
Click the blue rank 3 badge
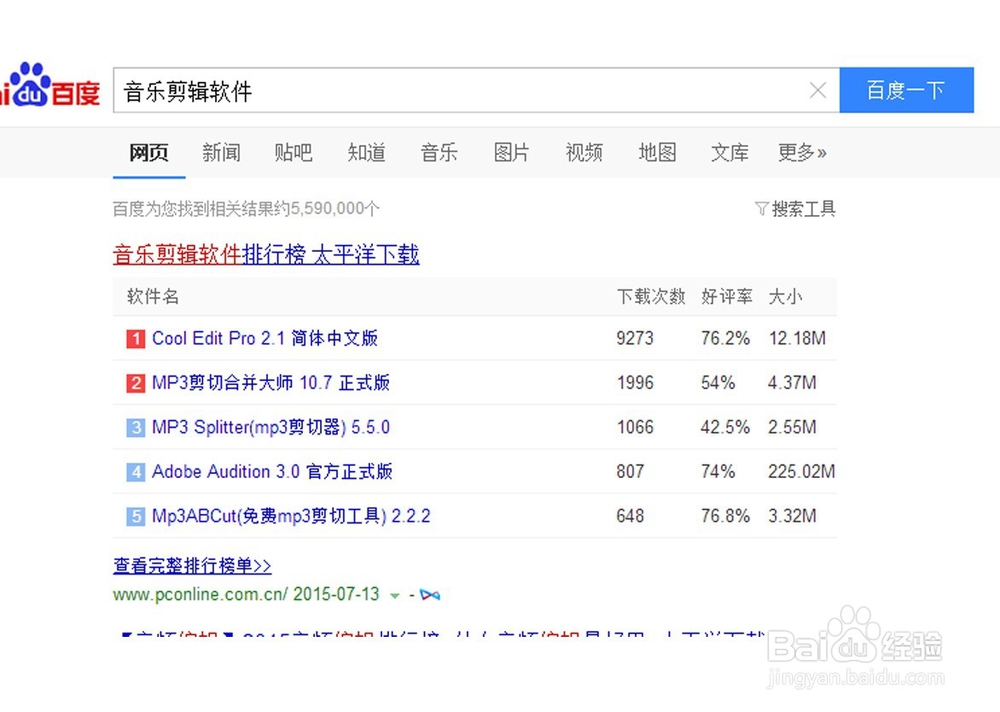135,427
